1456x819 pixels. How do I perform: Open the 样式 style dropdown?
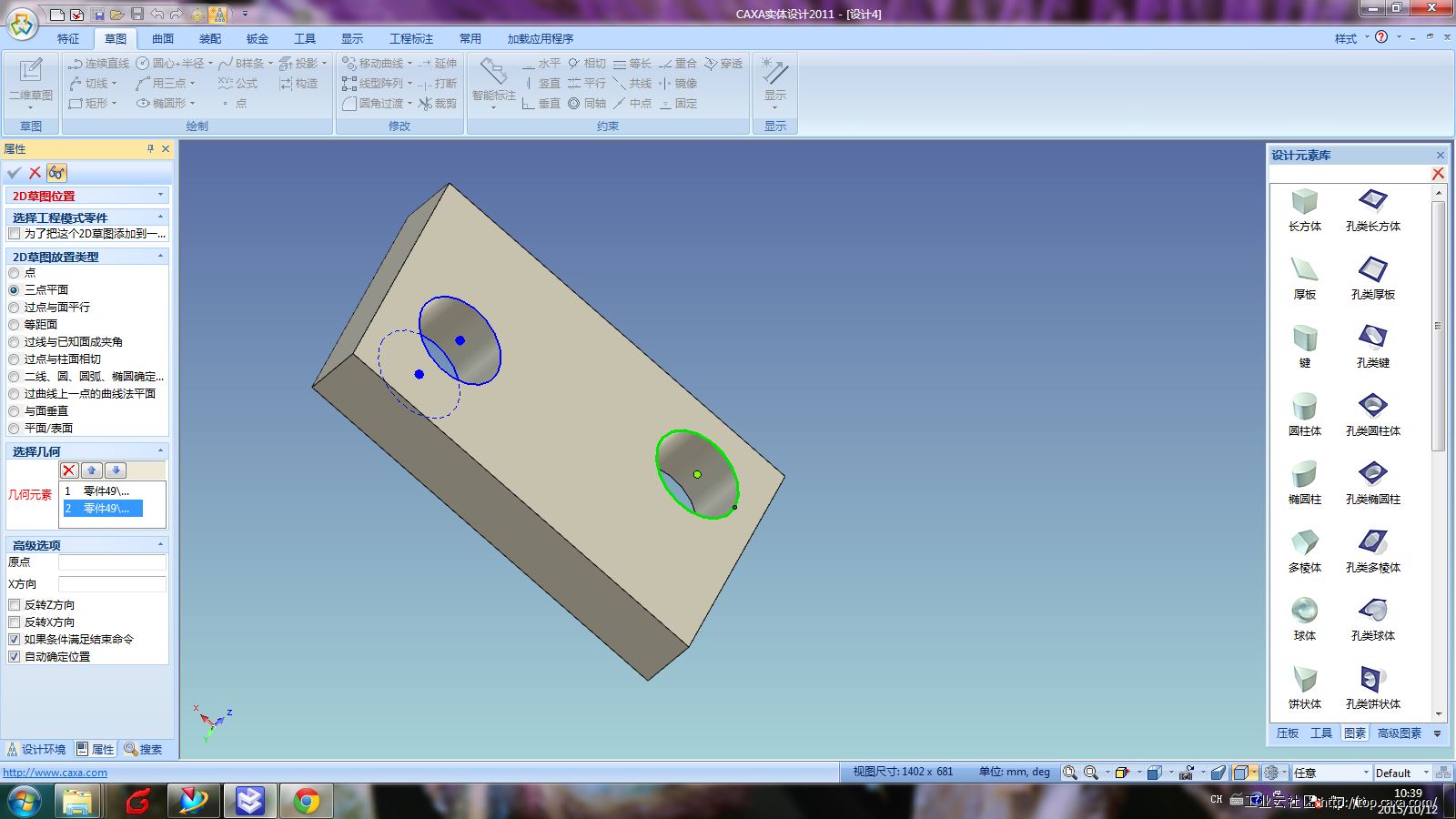1351,38
